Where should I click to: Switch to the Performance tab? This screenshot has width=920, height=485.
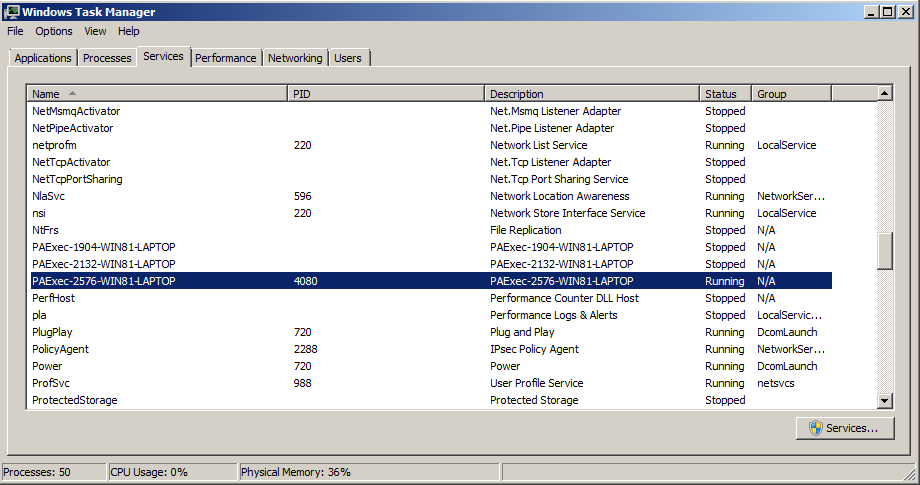coord(226,58)
